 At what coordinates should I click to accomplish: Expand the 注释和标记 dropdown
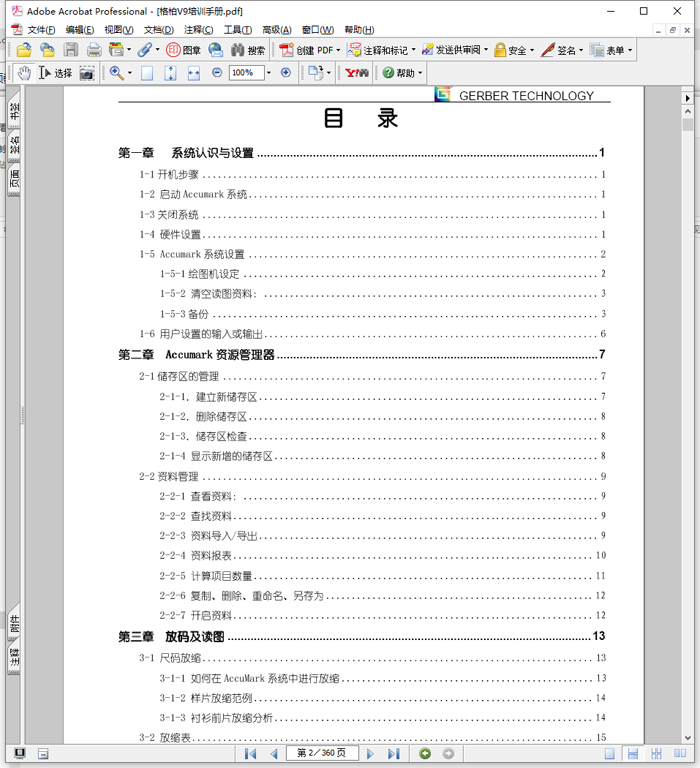click(414, 50)
